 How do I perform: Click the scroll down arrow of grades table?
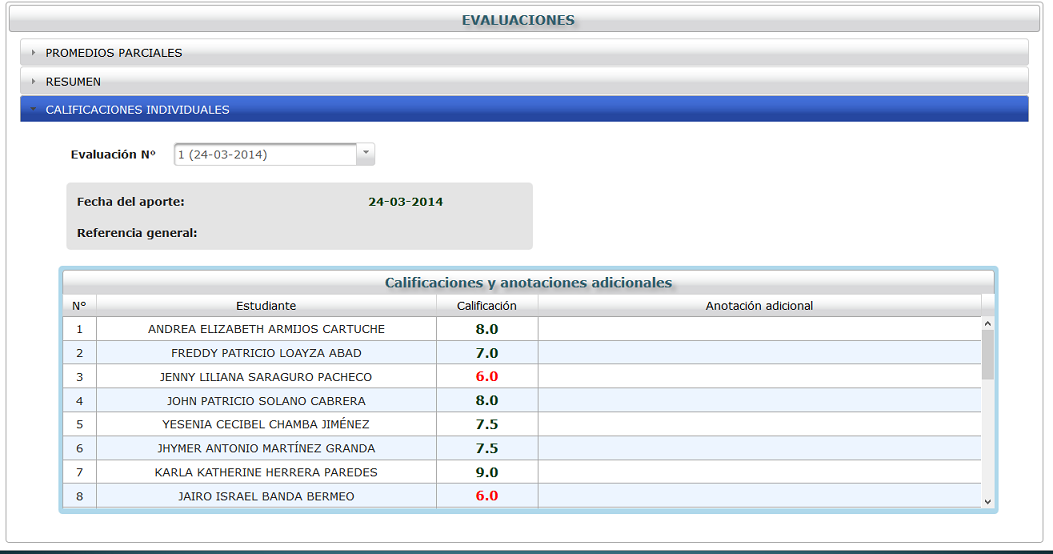click(987, 501)
